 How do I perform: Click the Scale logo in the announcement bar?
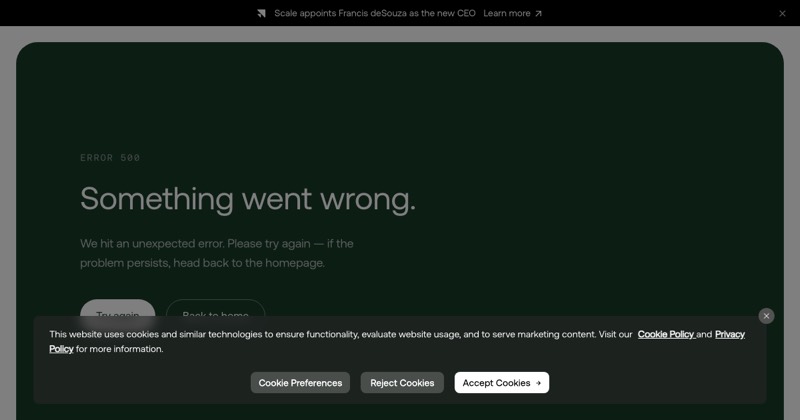[261, 13]
